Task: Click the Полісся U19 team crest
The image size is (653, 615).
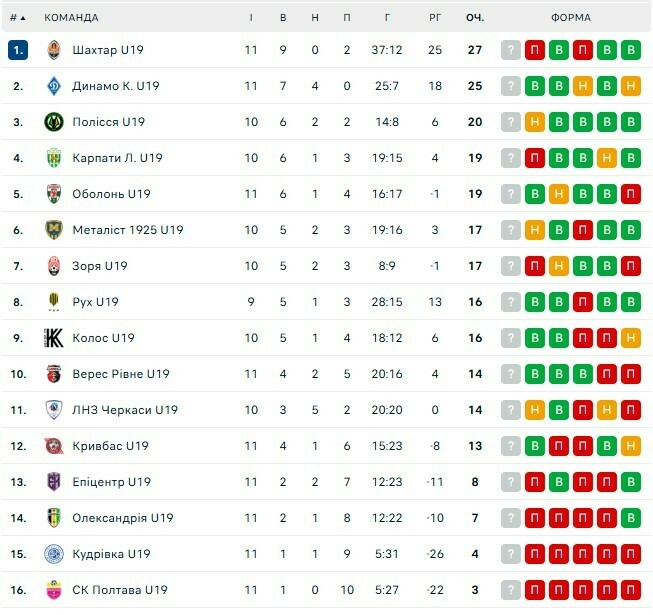Action: [54, 122]
